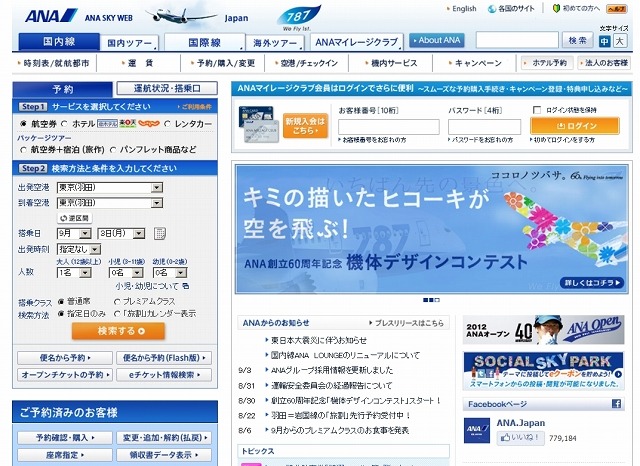Click the 787 We Fly 1st logo
Image resolution: width=640 pixels, height=466 pixels.
[298, 18]
